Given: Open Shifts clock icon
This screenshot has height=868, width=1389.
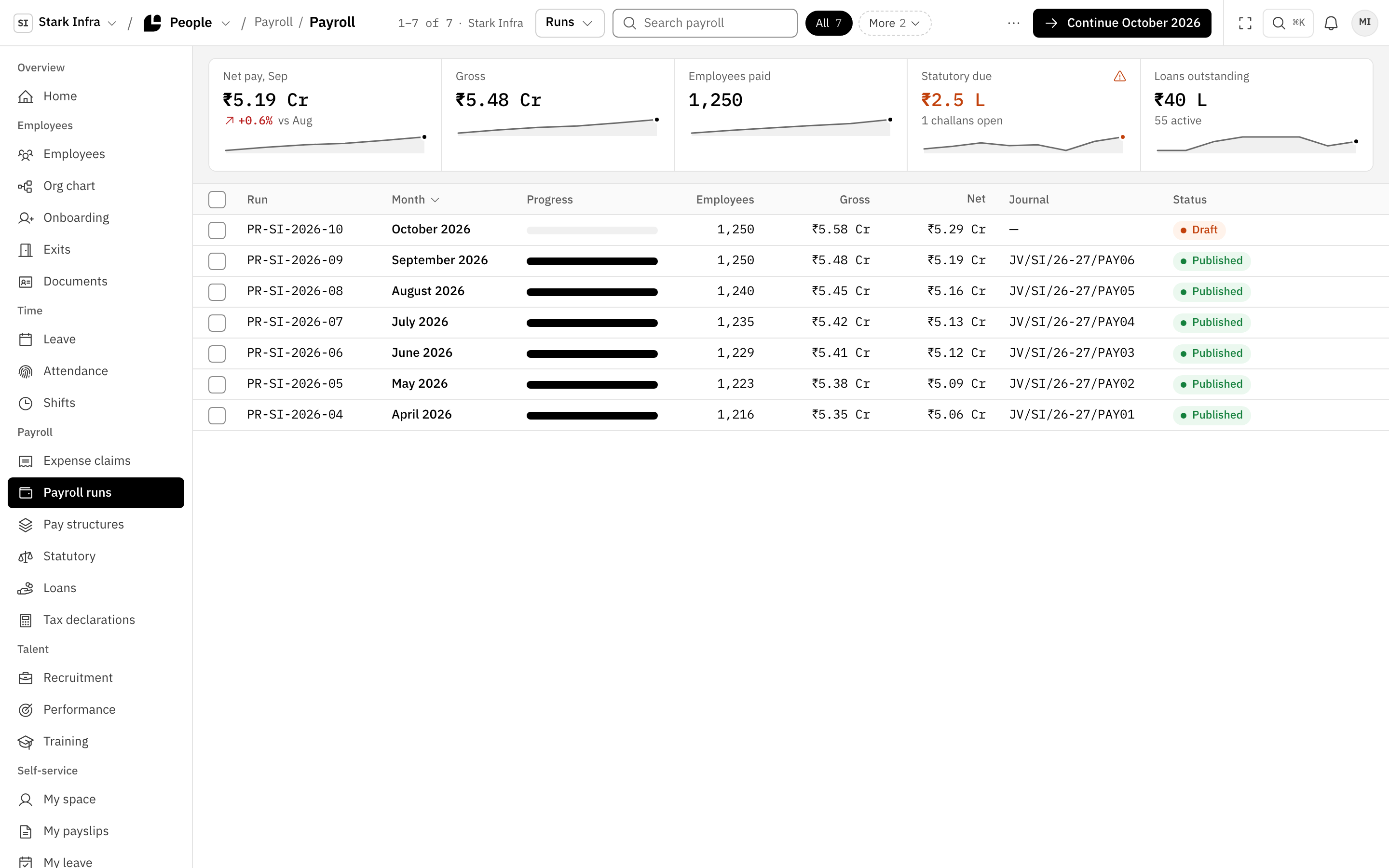Looking at the screenshot, I should point(25,403).
